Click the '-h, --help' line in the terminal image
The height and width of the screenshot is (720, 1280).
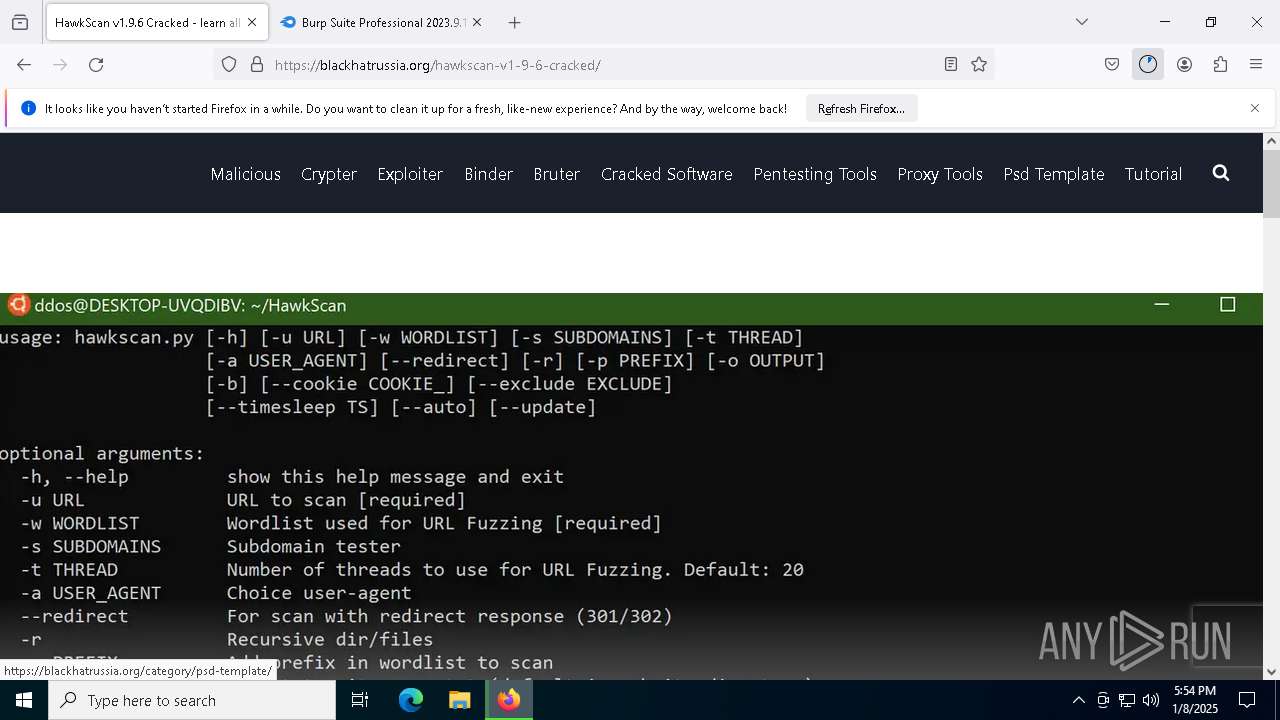[x=292, y=477]
